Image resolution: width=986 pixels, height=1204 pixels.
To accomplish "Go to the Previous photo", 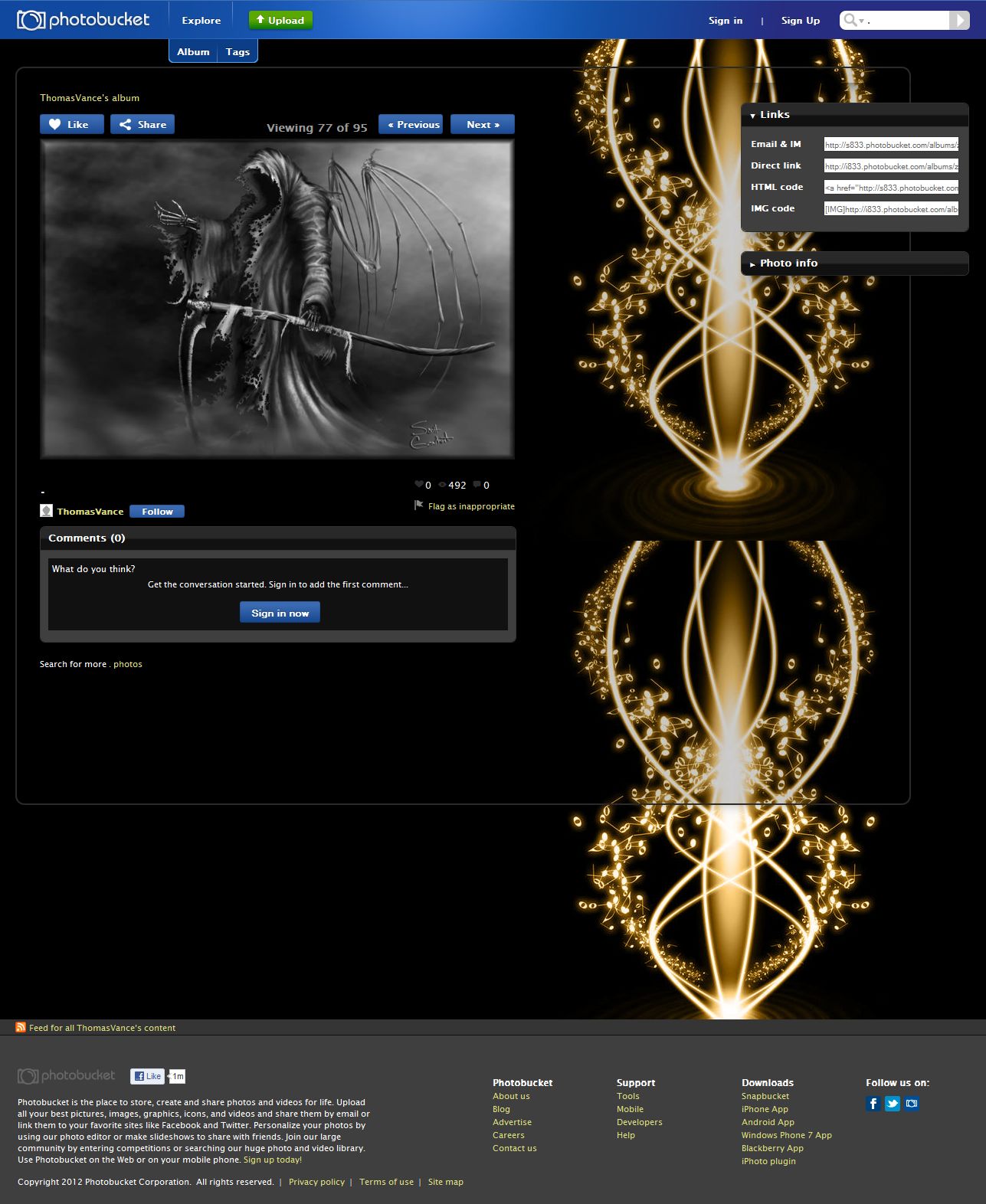I will click(x=411, y=124).
